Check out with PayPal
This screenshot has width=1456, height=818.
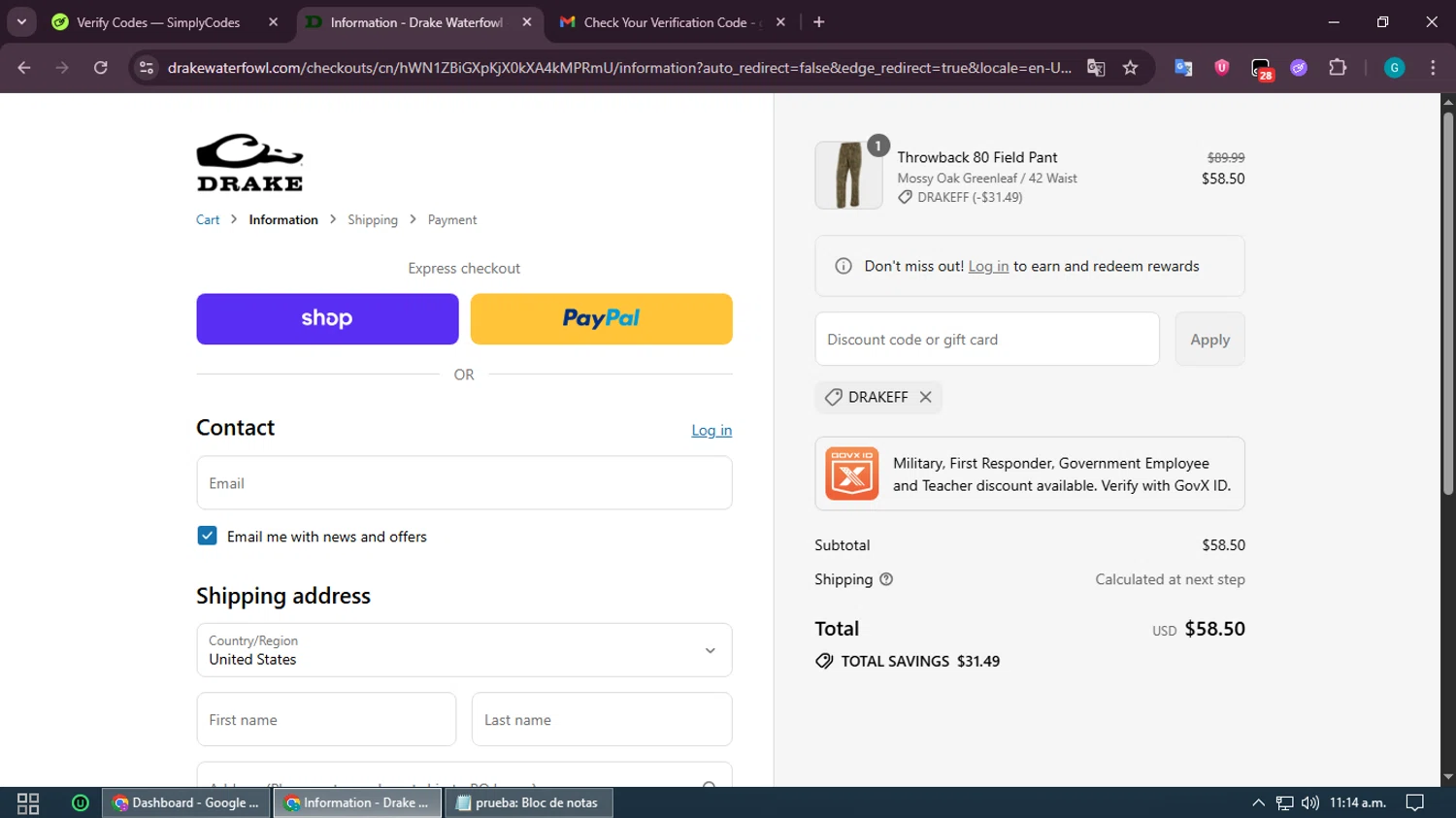coord(602,319)
